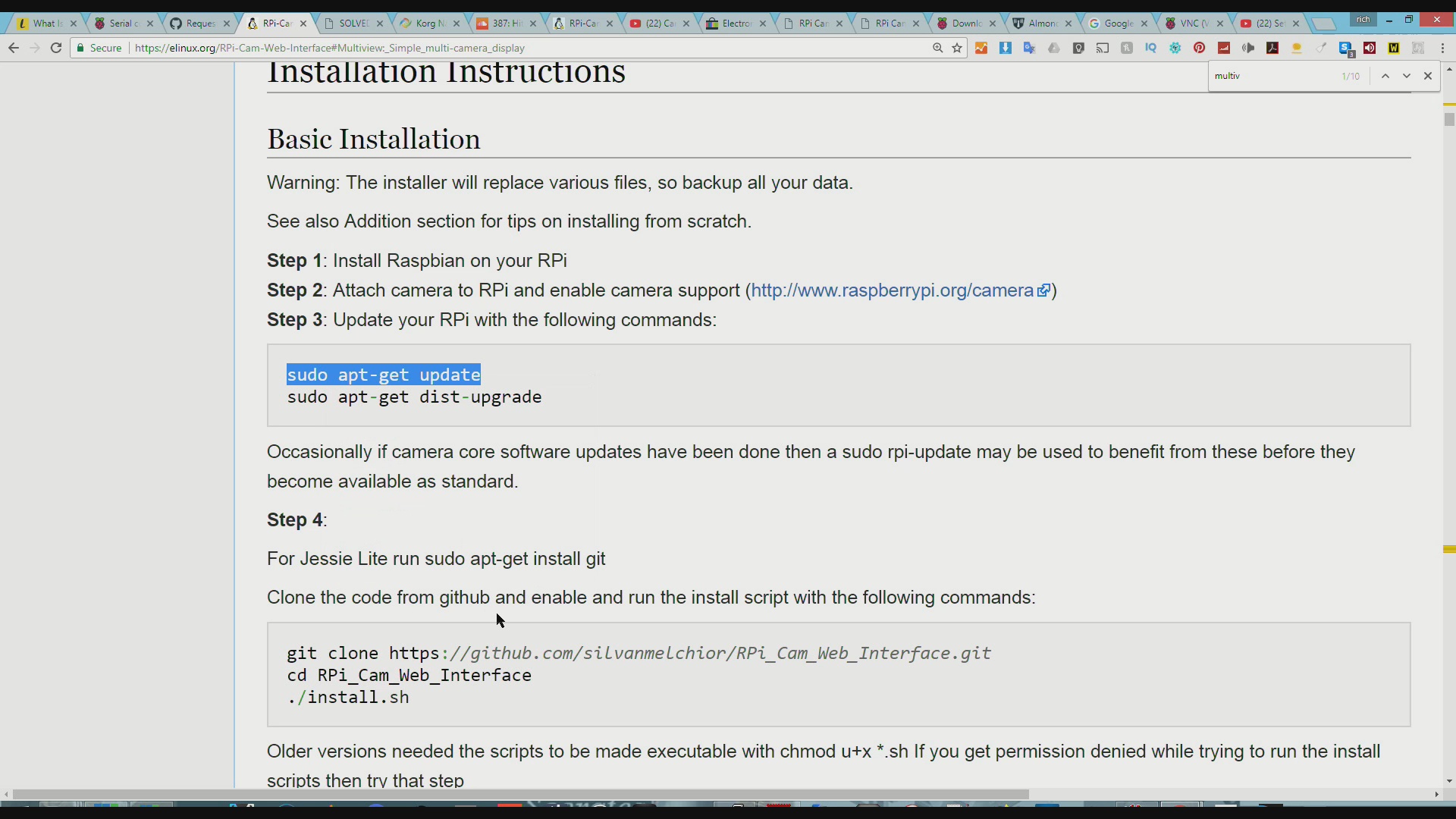
Task: Go to next find-in-page match
Action: pos(1407,76)
